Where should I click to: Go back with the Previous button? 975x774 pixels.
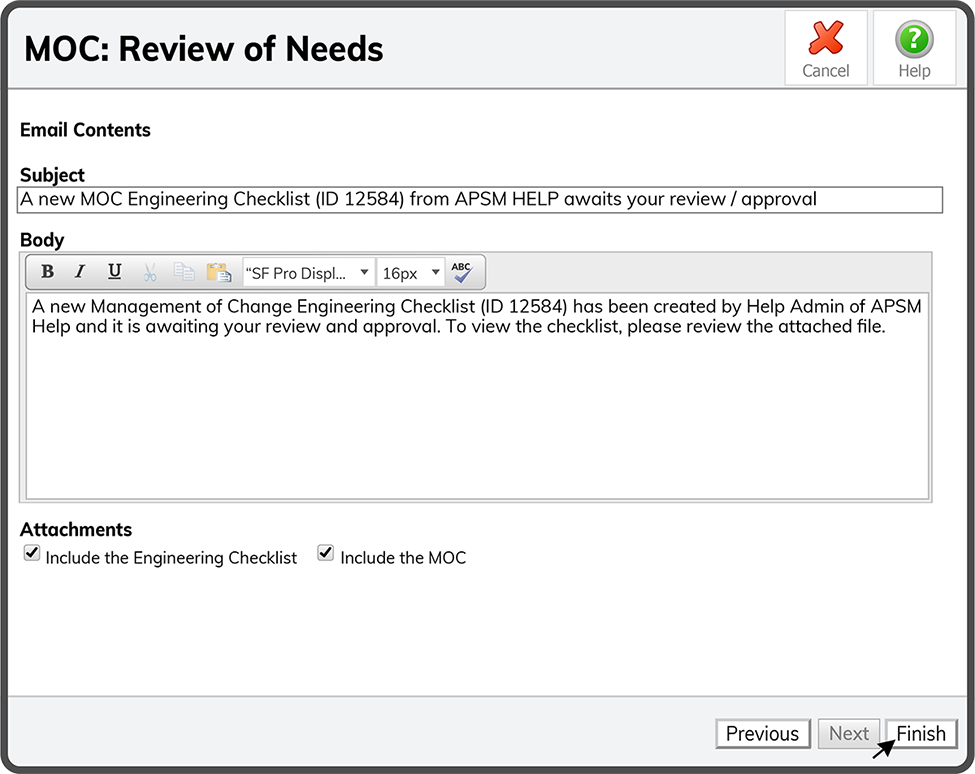tap(762, 734)
